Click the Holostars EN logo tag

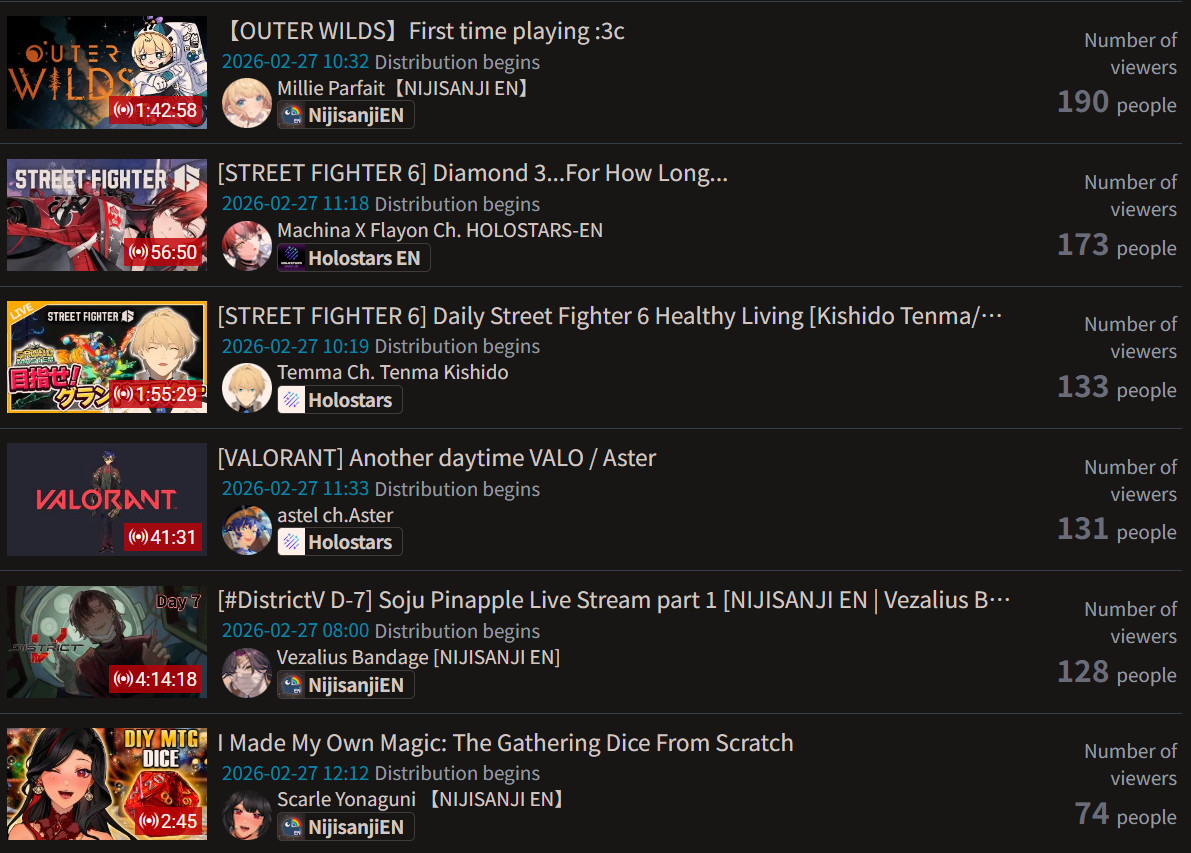(x=354, y=258)
